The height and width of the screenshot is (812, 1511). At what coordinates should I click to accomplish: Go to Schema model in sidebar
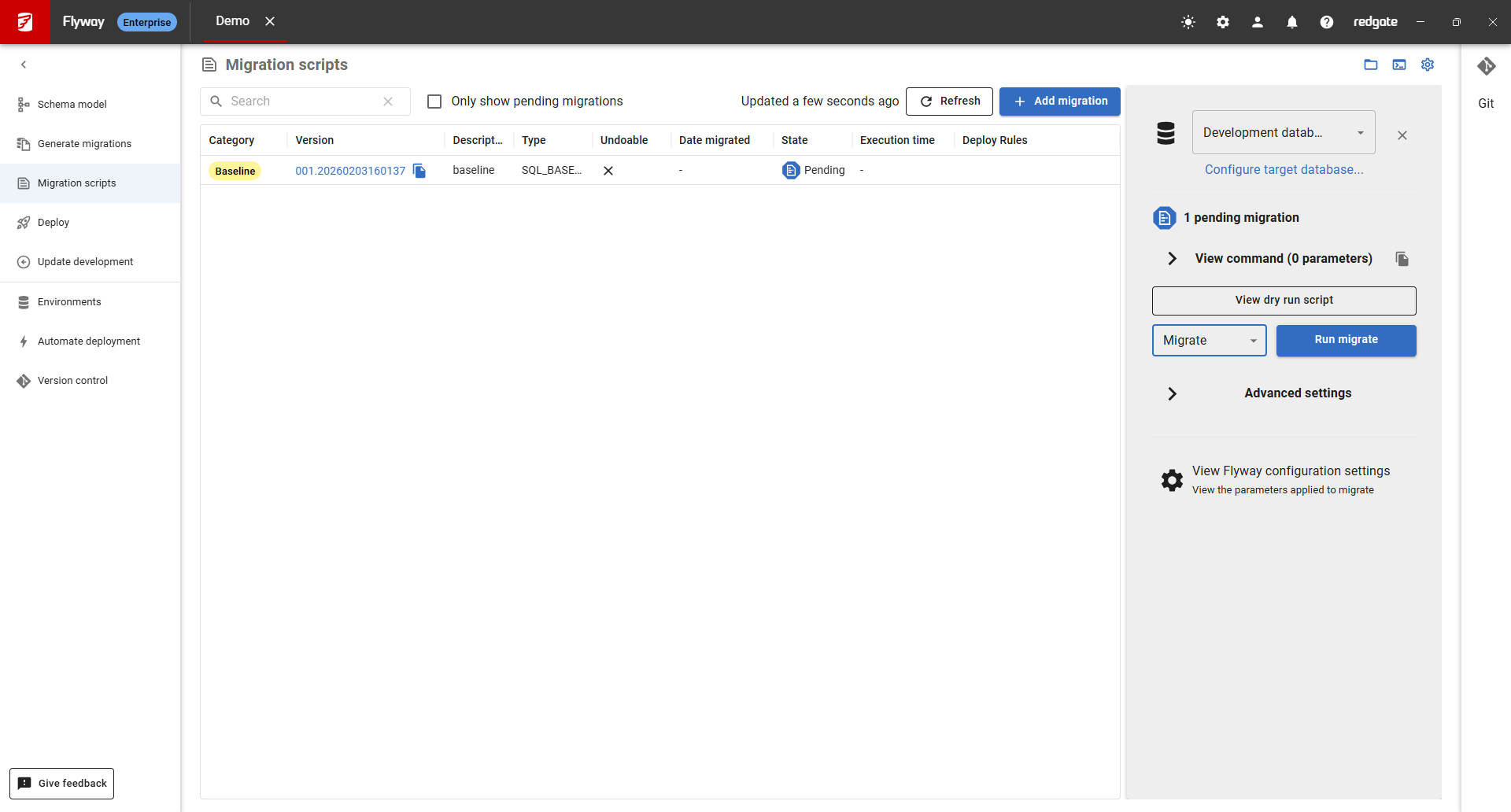(72, 105)
